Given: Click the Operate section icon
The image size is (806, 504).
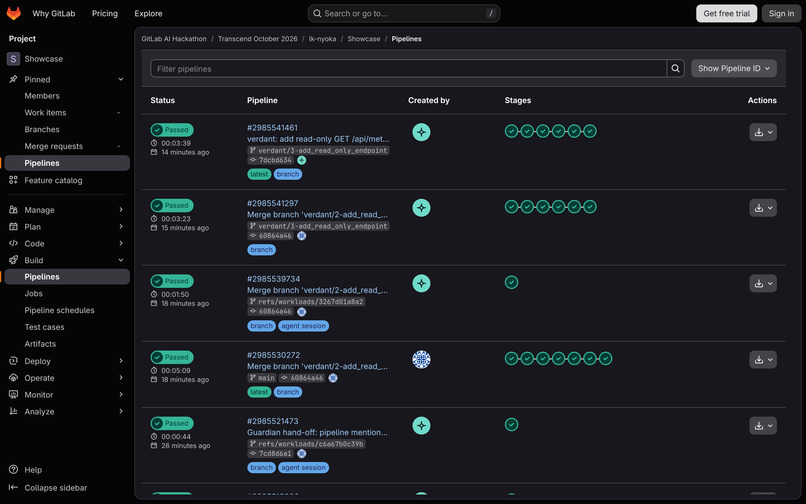Looking at the screenshot, I should (13, 377).
